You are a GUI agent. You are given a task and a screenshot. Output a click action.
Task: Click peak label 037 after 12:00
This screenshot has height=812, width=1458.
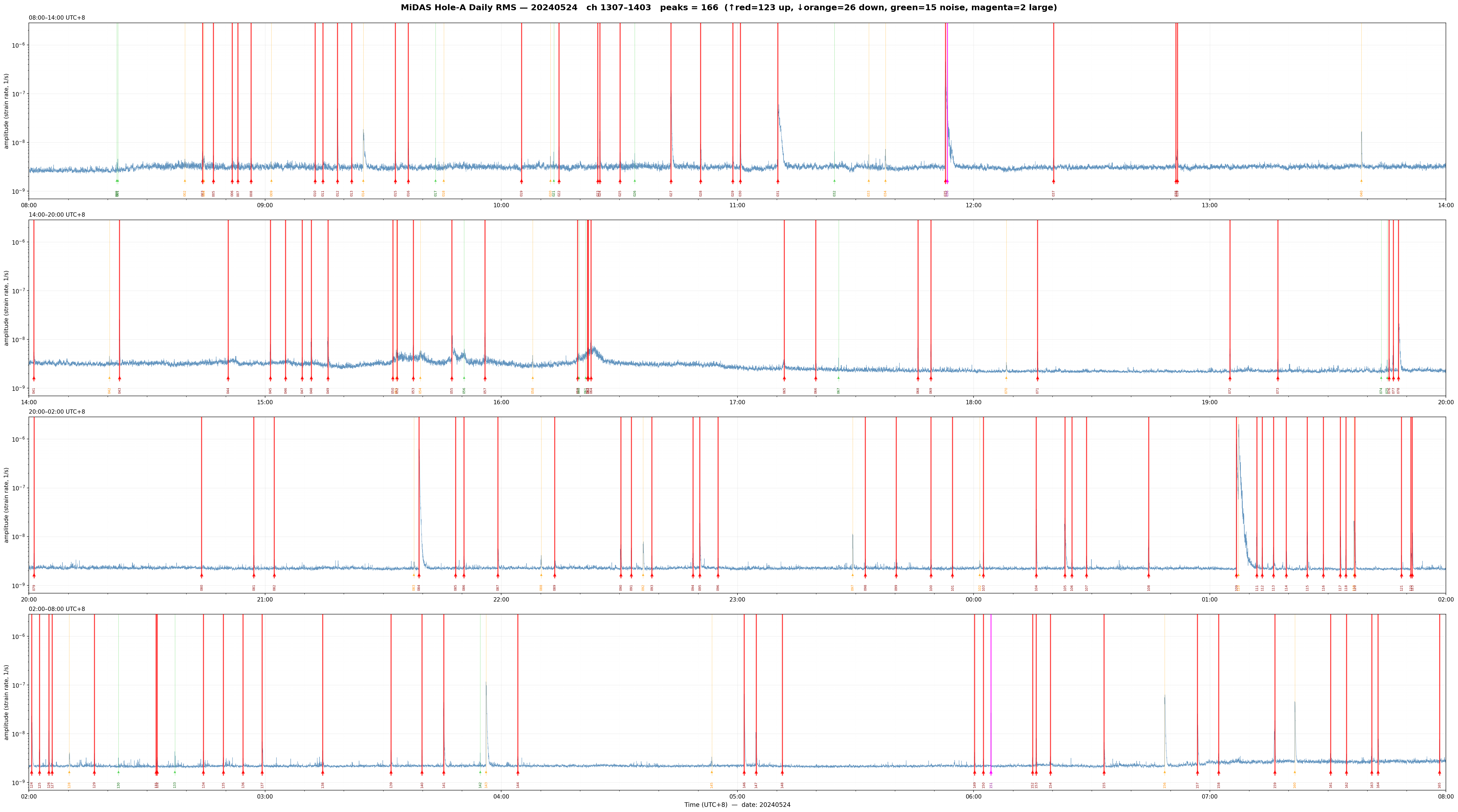coord(1054,194)
